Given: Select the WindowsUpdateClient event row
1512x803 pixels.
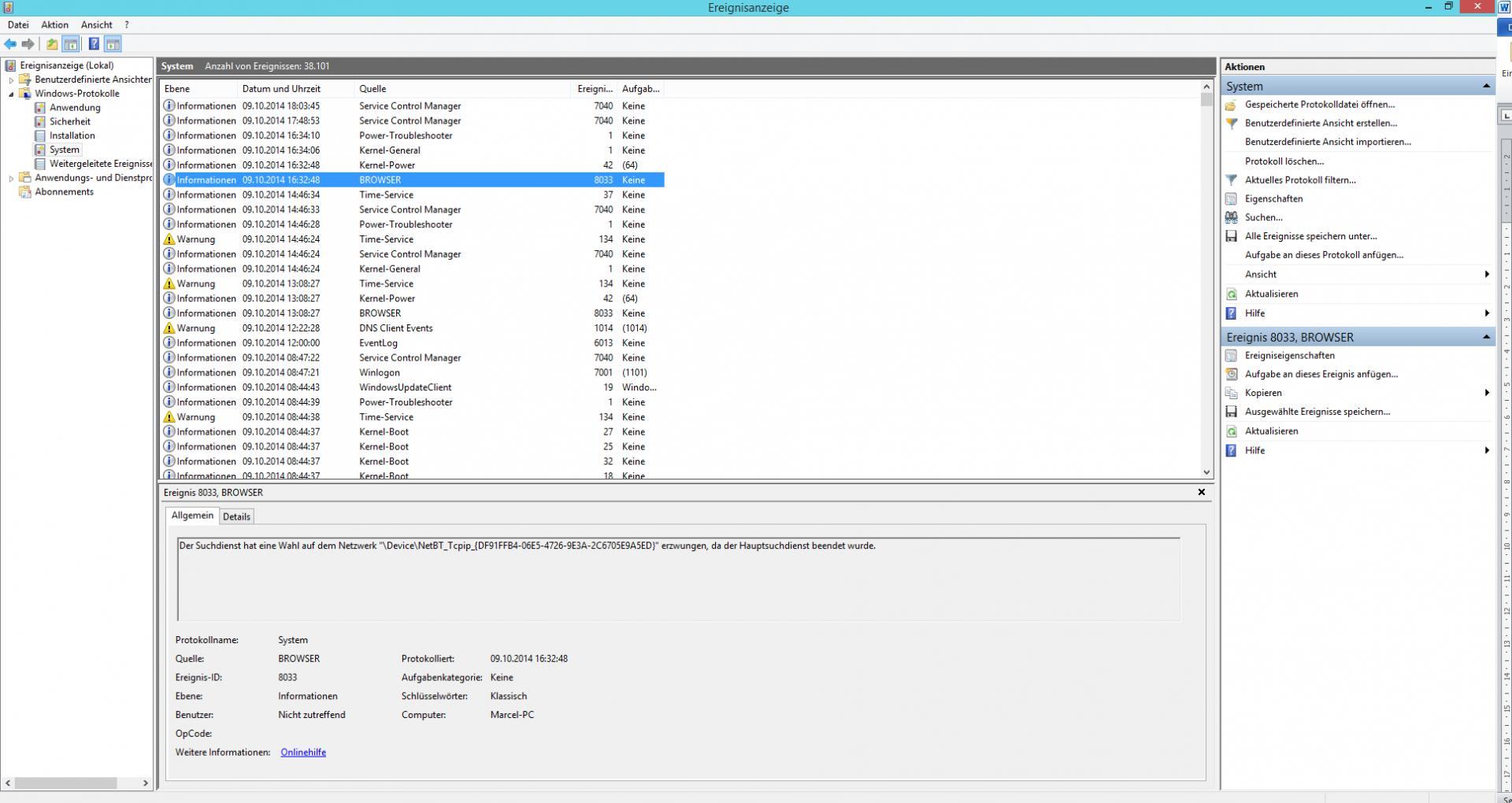Looking at the screenshot, I should 413,387.
